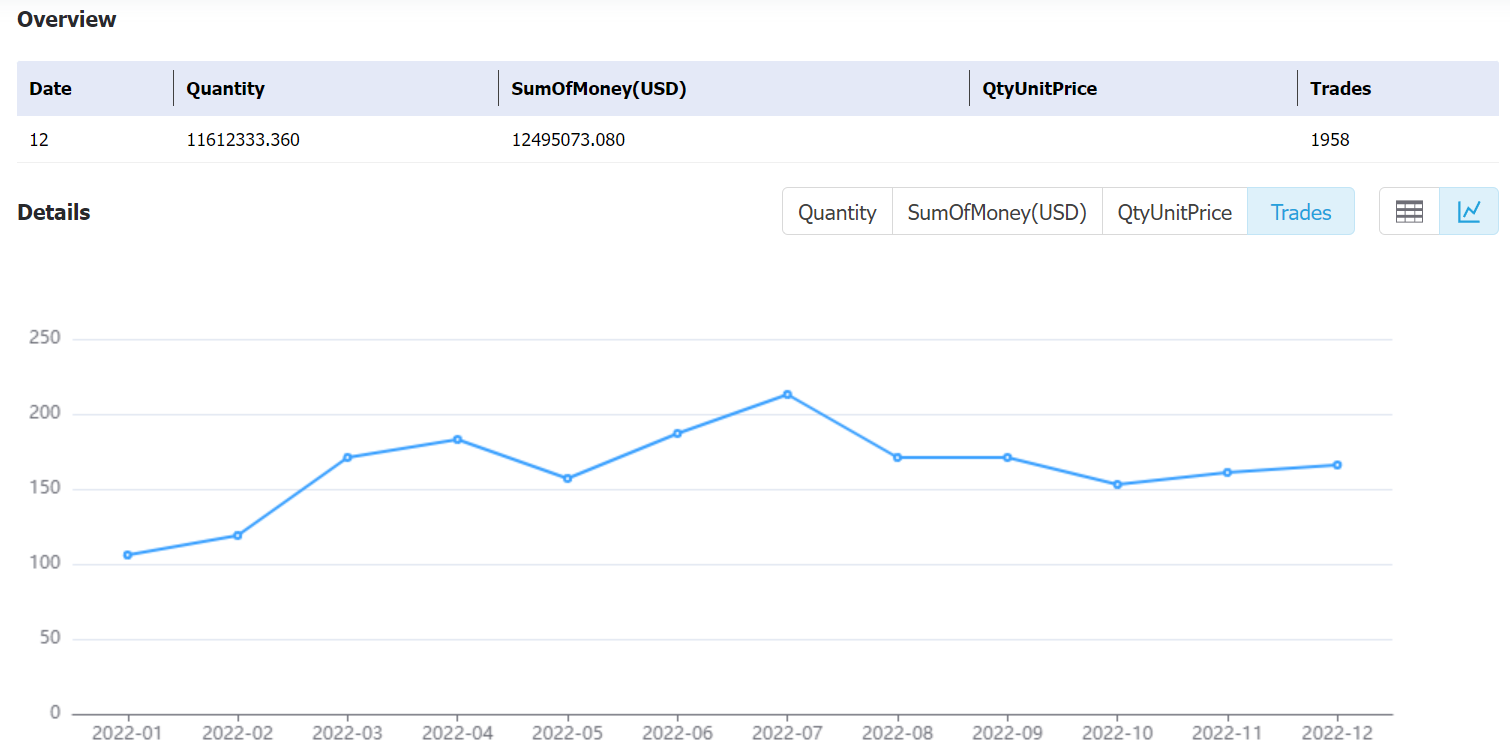Click the 2022-07 peak data point
Image resolution: width=1510 pixels, height=756 pixels.
[x=787, y=394]
